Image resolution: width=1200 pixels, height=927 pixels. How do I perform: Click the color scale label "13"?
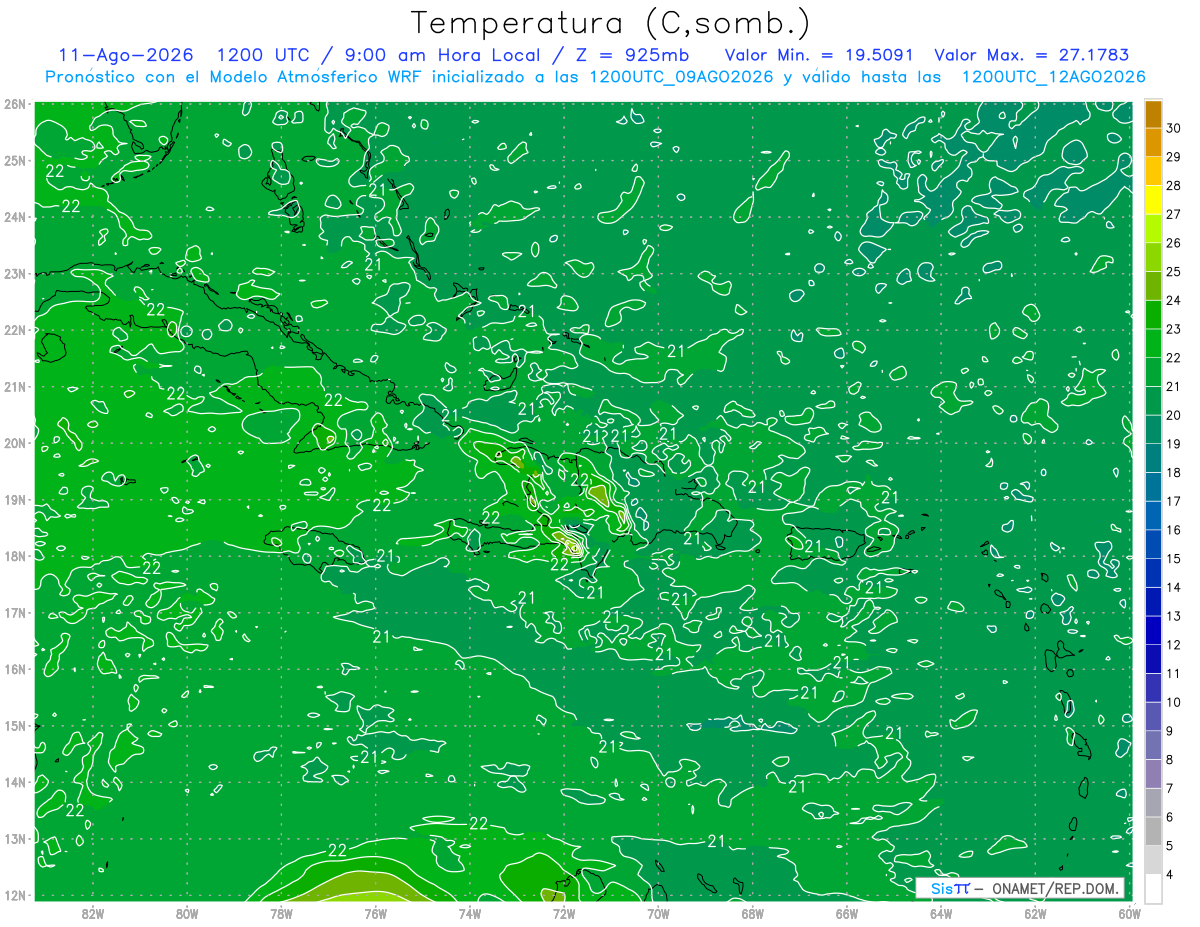(1173, 616)
